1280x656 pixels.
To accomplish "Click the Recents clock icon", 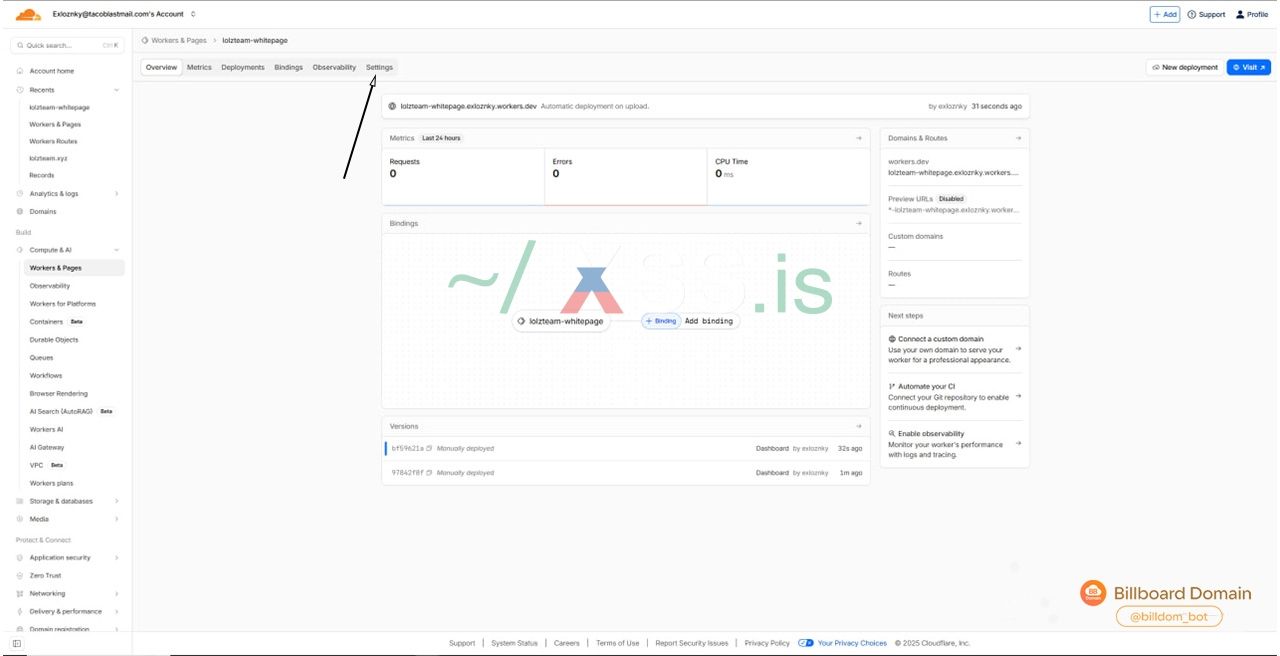I will [x=20, y=90].
